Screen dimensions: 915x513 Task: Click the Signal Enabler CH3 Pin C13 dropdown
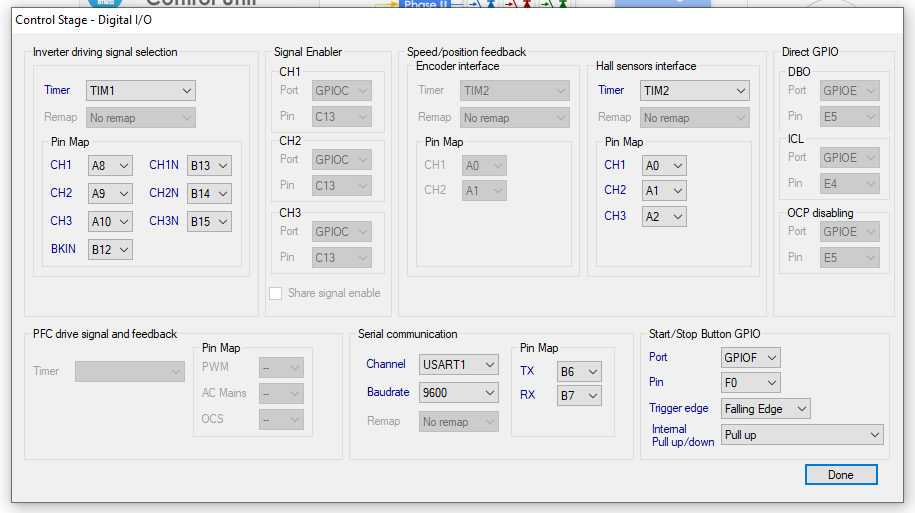pos(341,257)
